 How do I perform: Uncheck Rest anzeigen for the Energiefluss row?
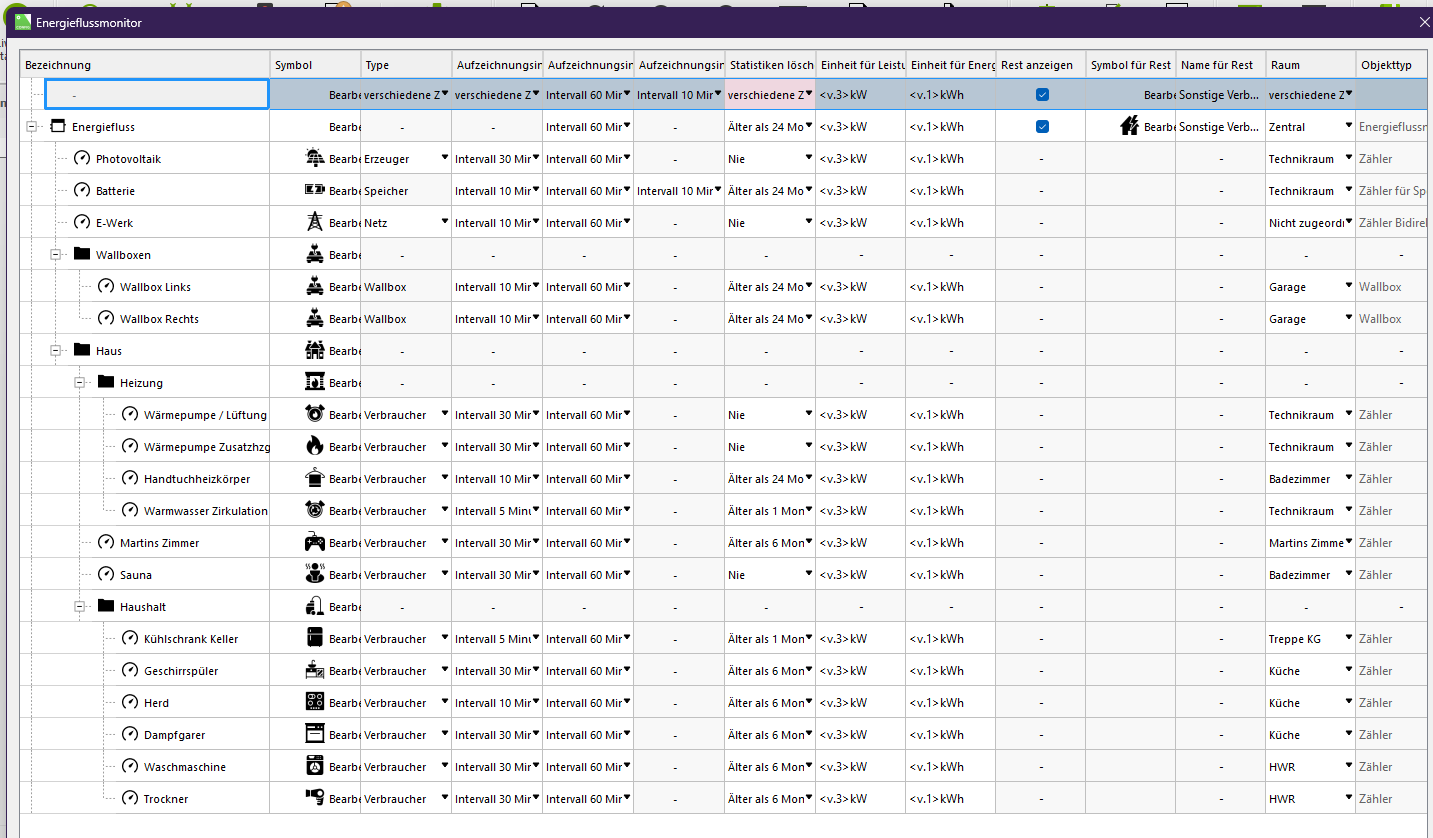[x=1042, y=127]
